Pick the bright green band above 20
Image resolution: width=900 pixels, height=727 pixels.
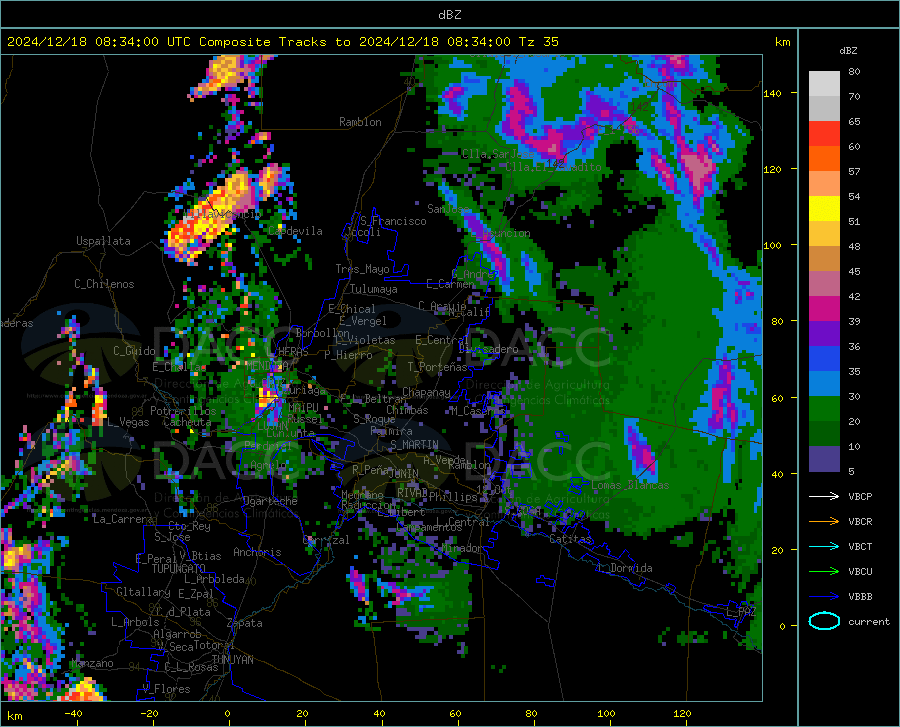tap(824, 409)
